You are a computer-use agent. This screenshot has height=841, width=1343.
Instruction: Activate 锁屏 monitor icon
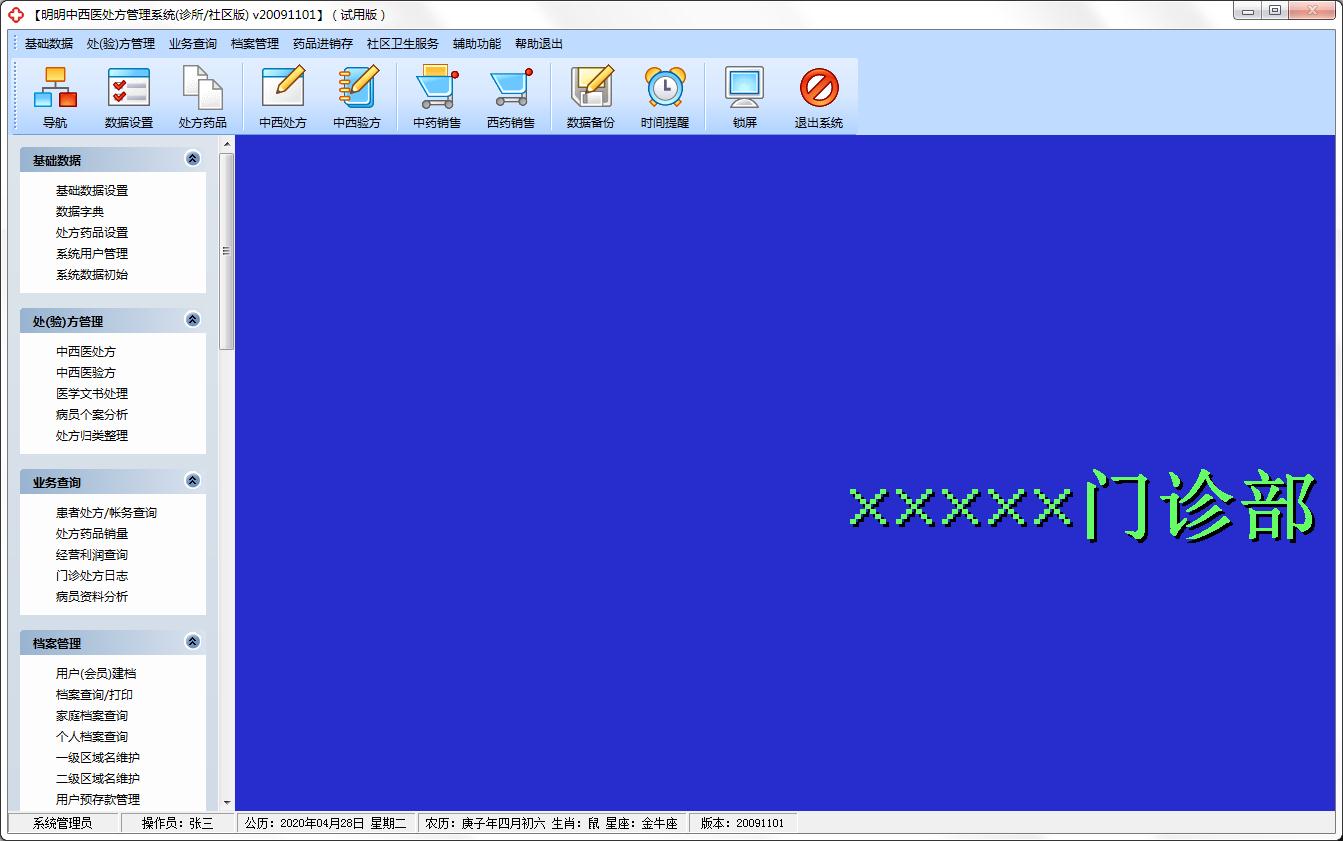click(745, 97)
